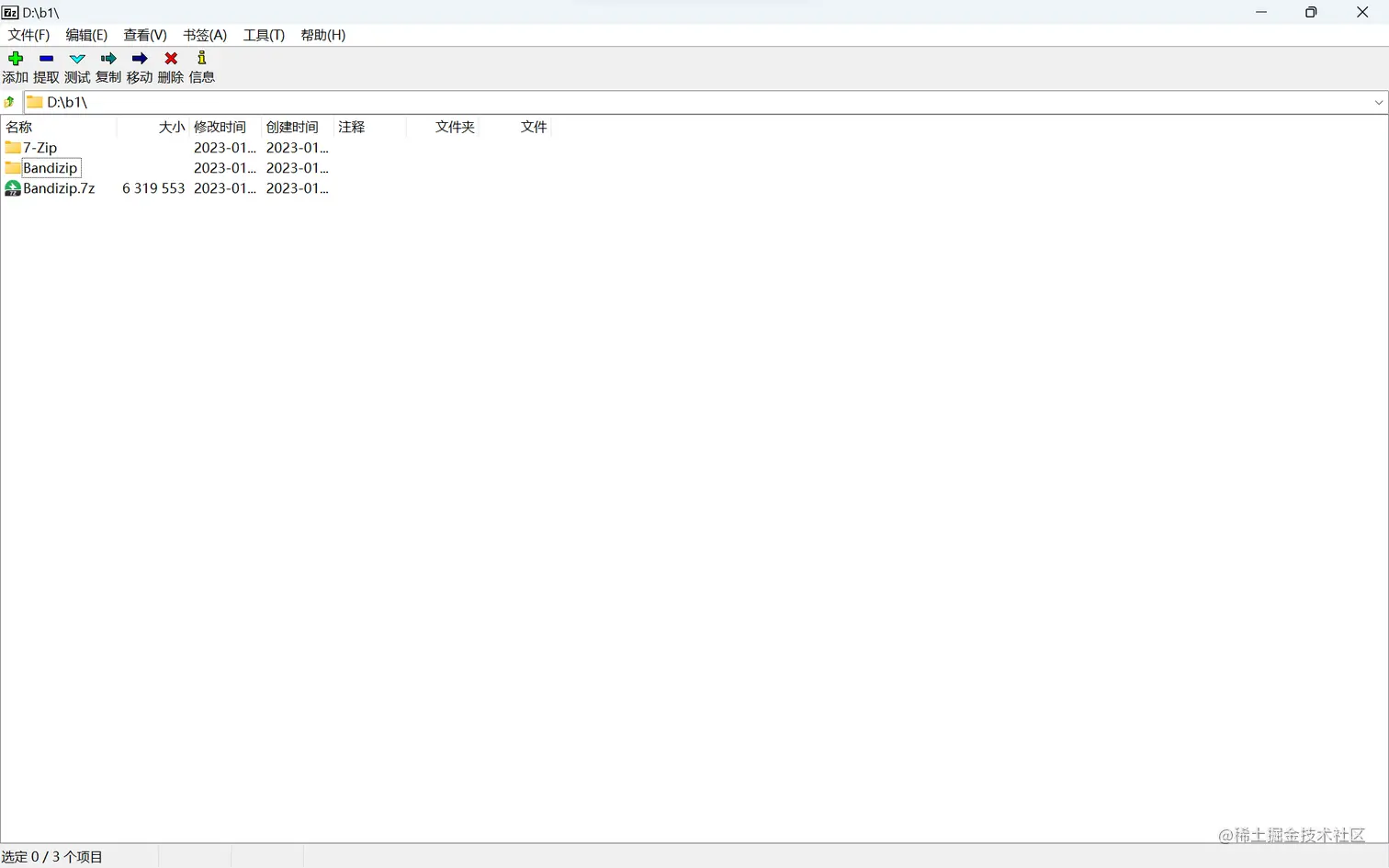
Task: Sort by the 创建时间 column header
Action: 298,127
